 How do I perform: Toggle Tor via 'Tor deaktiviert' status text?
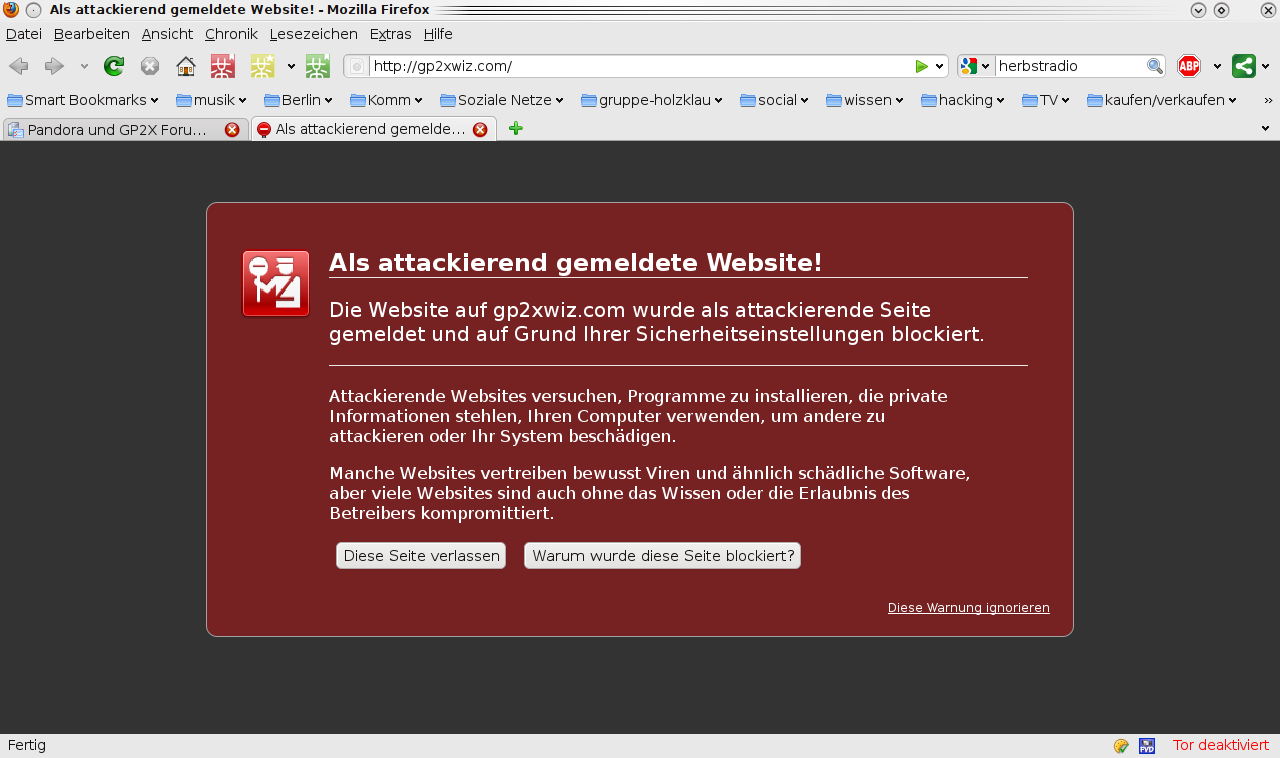1220,746
